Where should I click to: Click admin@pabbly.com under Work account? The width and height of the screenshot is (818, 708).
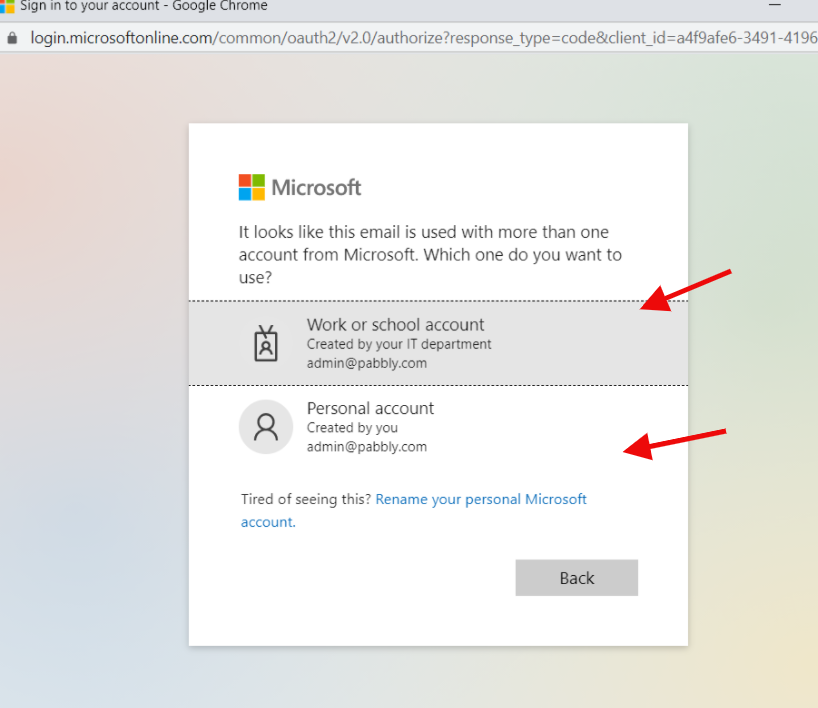[367, 363]
